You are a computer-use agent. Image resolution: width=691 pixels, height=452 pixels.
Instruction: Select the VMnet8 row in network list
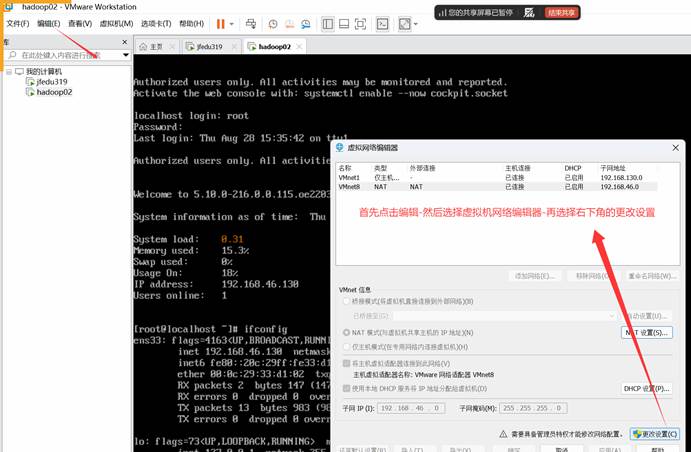[497, 187]
